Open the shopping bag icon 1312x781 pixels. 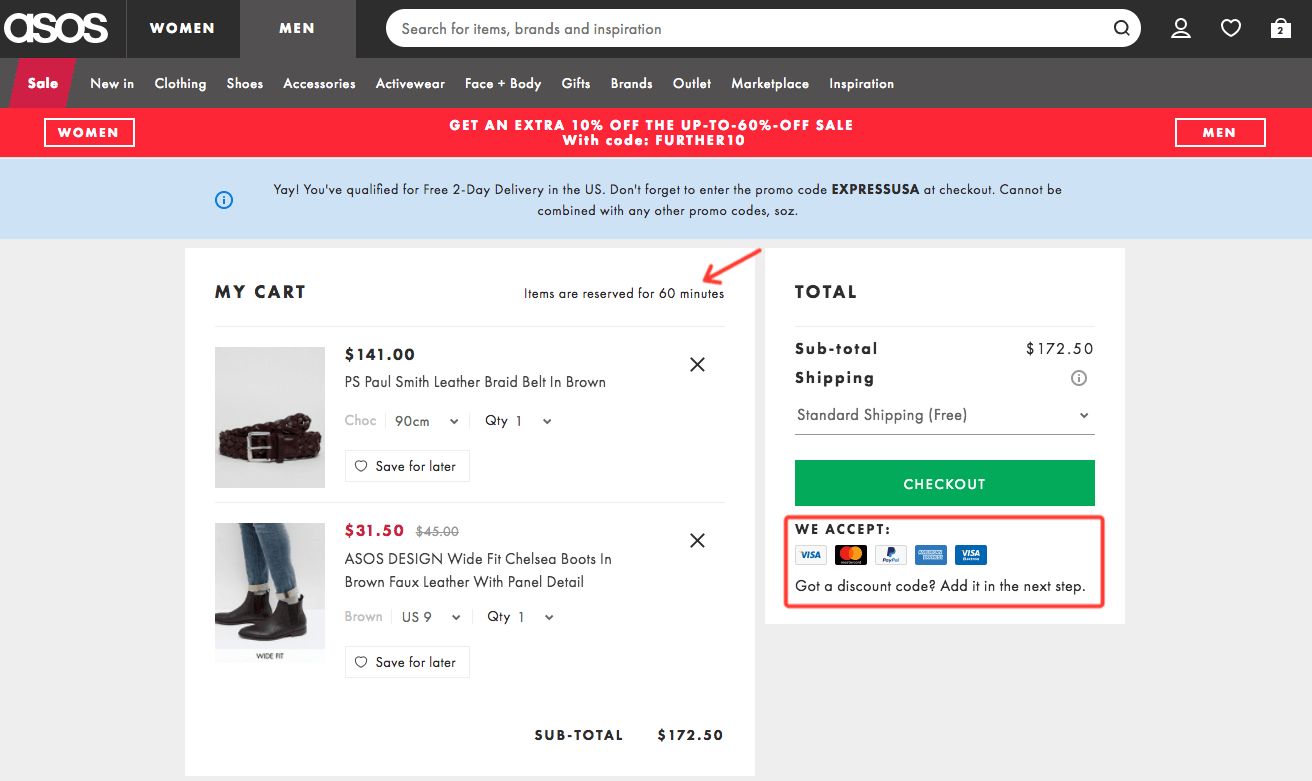click(1280, 28)
